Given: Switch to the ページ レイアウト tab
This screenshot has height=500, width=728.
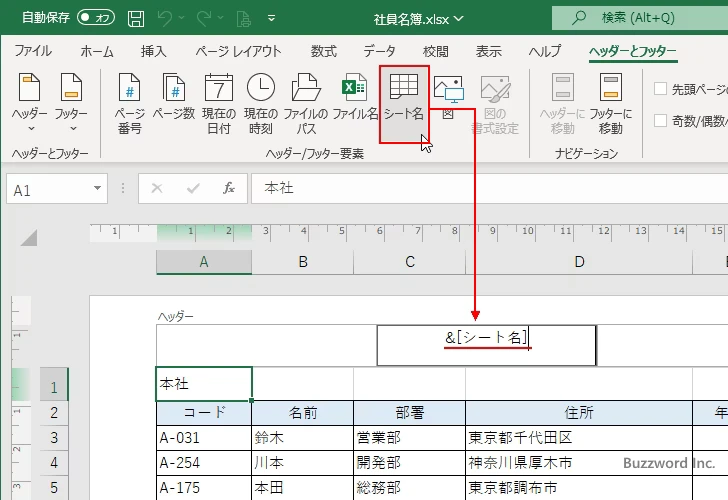Looking at the screenshot, I should [238, 51].
